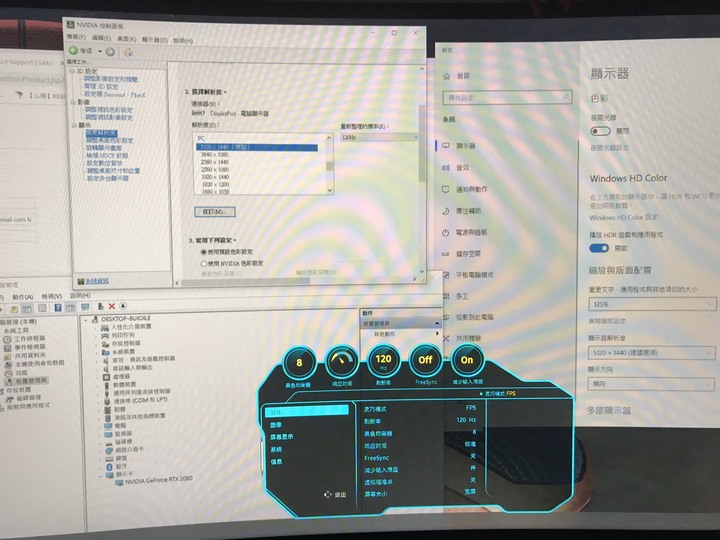Click the red X uninstall icon in device toolbar
This screenshot has width=720, height=540.
(112, 306)
